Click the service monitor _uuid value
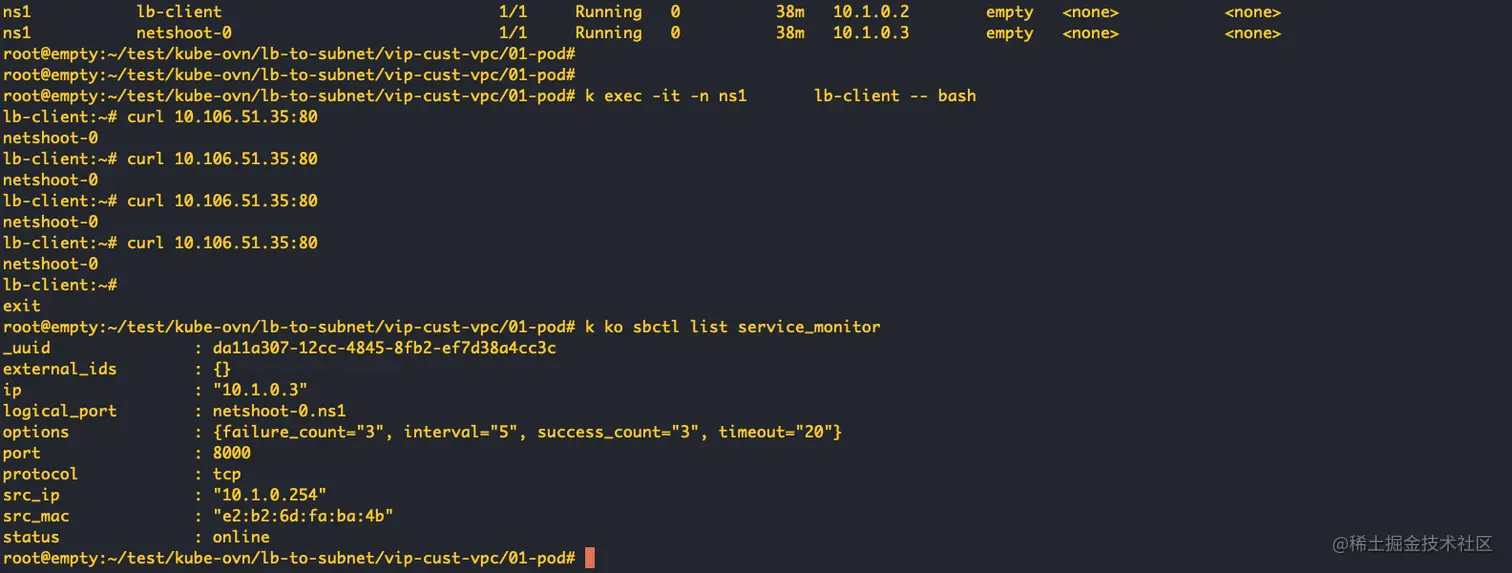 point(384,348)
